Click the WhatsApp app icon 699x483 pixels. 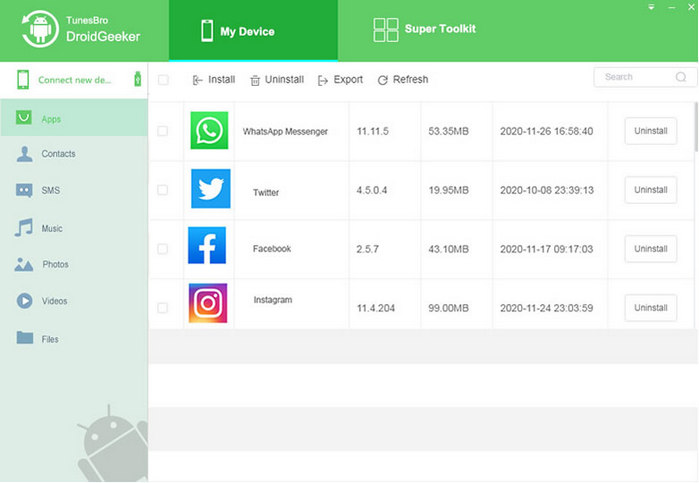(x=209, y=130)
